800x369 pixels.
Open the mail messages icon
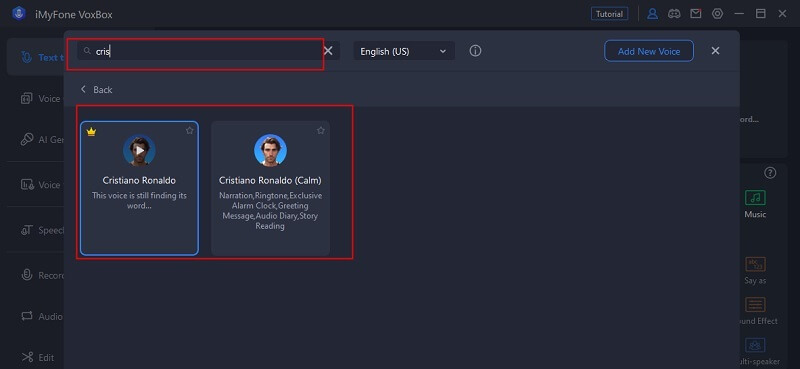click(695, 14)
